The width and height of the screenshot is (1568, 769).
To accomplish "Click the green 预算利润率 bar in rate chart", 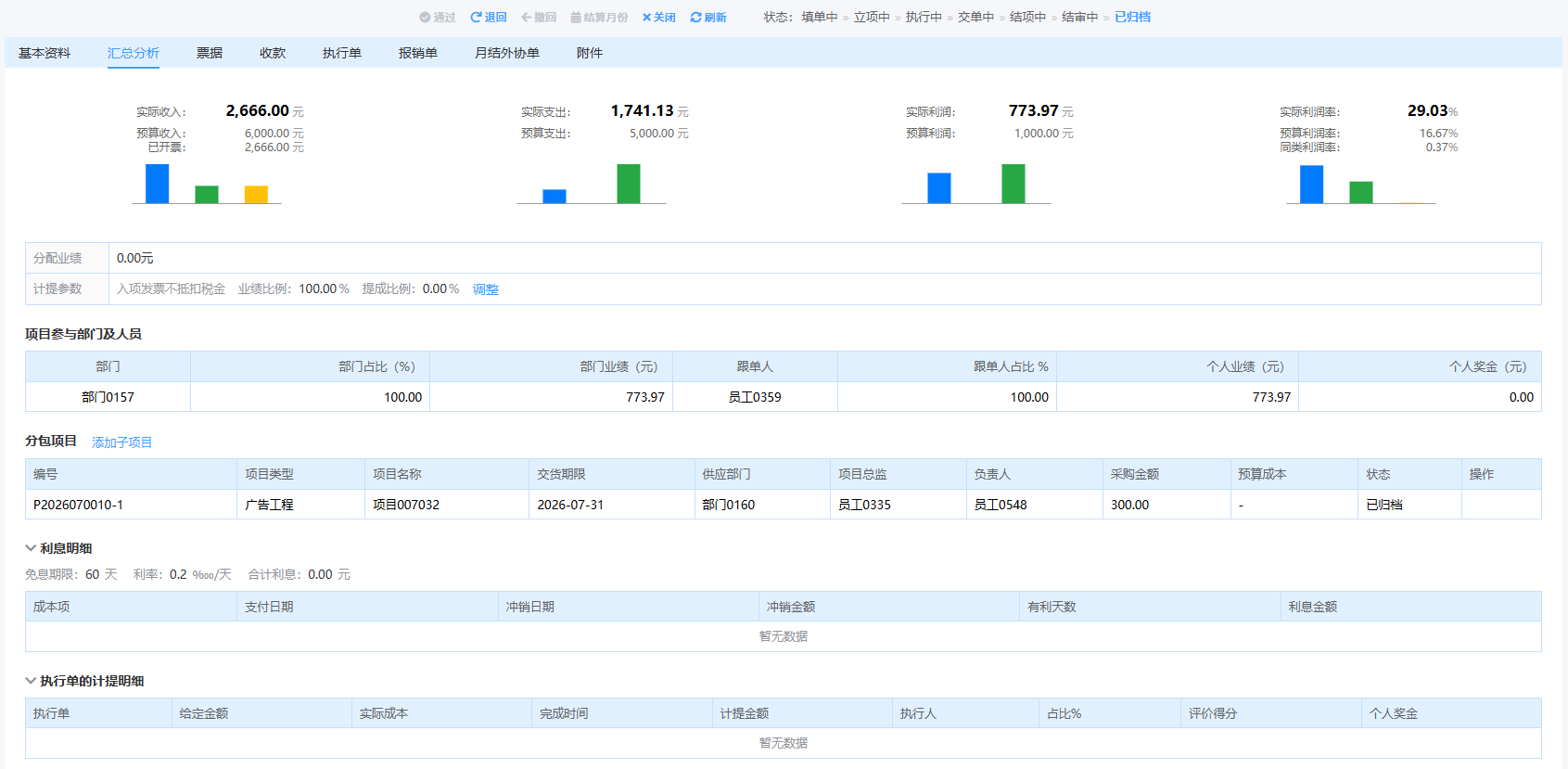I will point(1361,192).
